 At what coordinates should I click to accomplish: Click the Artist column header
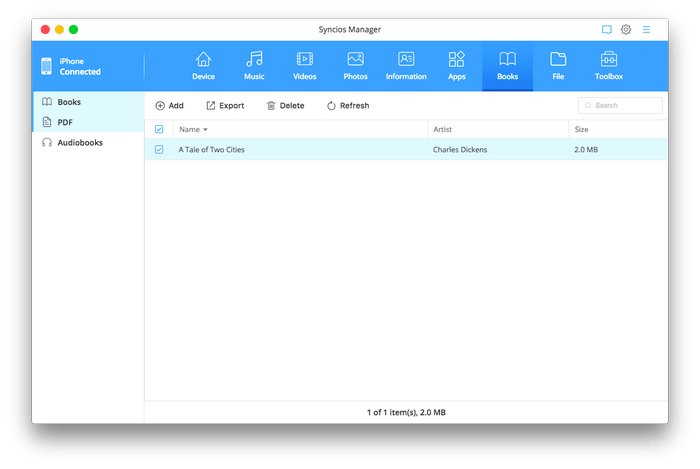[498, 129]
